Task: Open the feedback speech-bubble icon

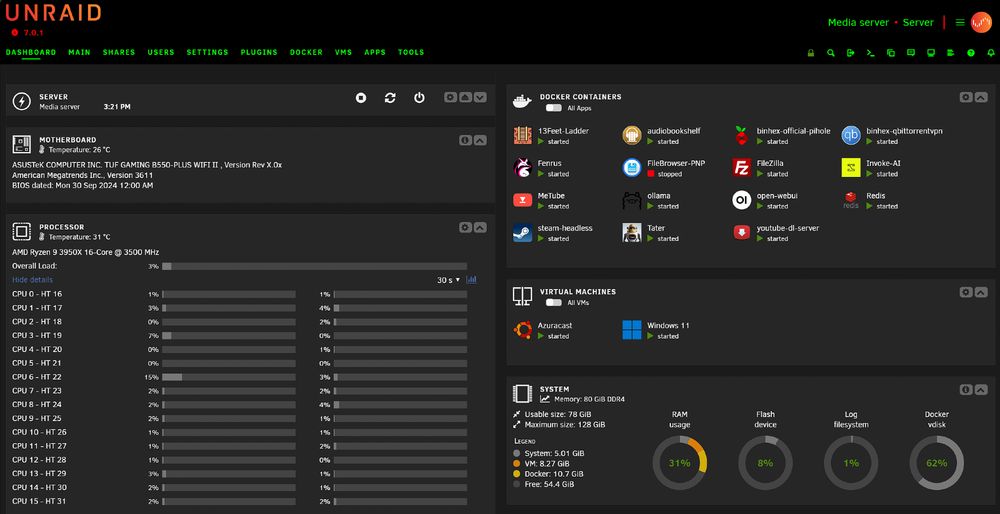Action: pyautogui.click(x=911, y=53)
